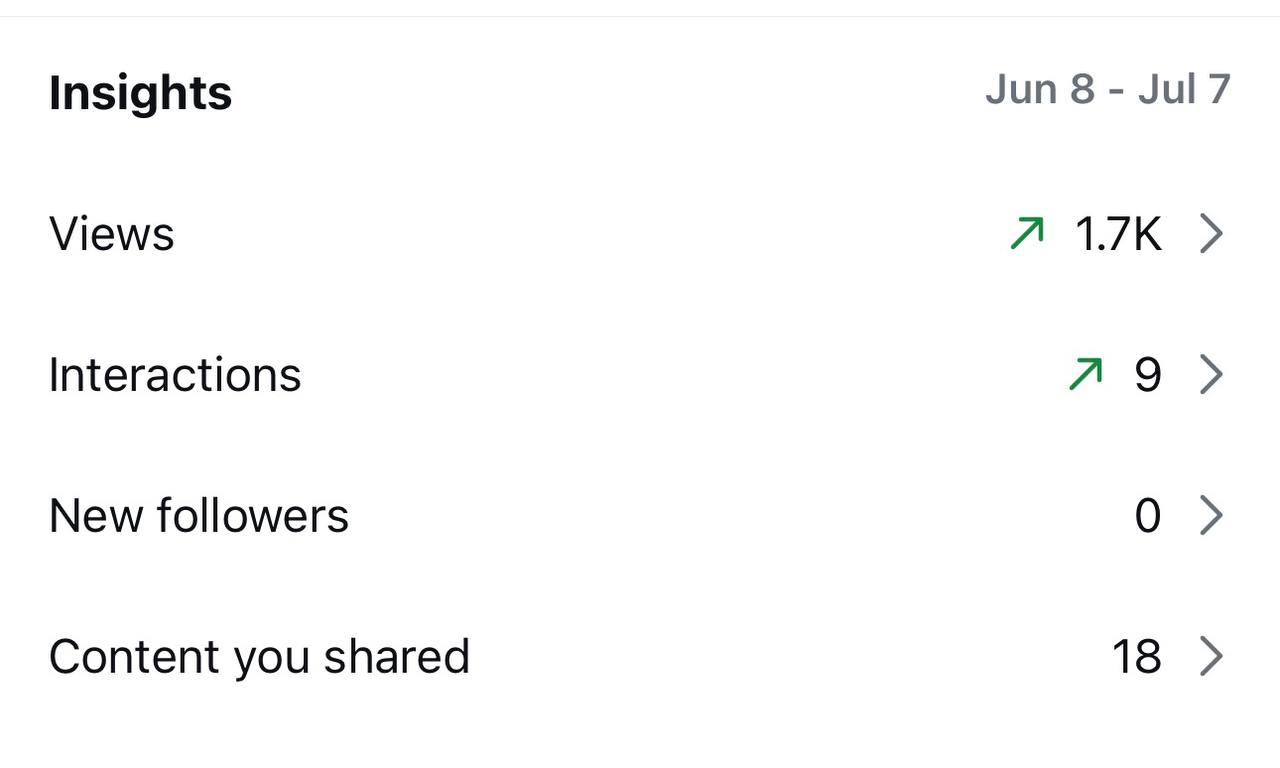
Task: Select the New followers label
Action: coord(199,516)
